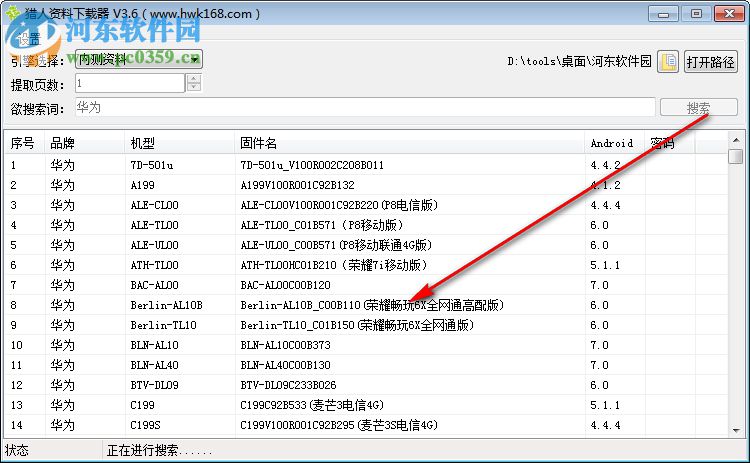
Task: Click model cell Berlin-TL10
Action: [x=164, y=325]
